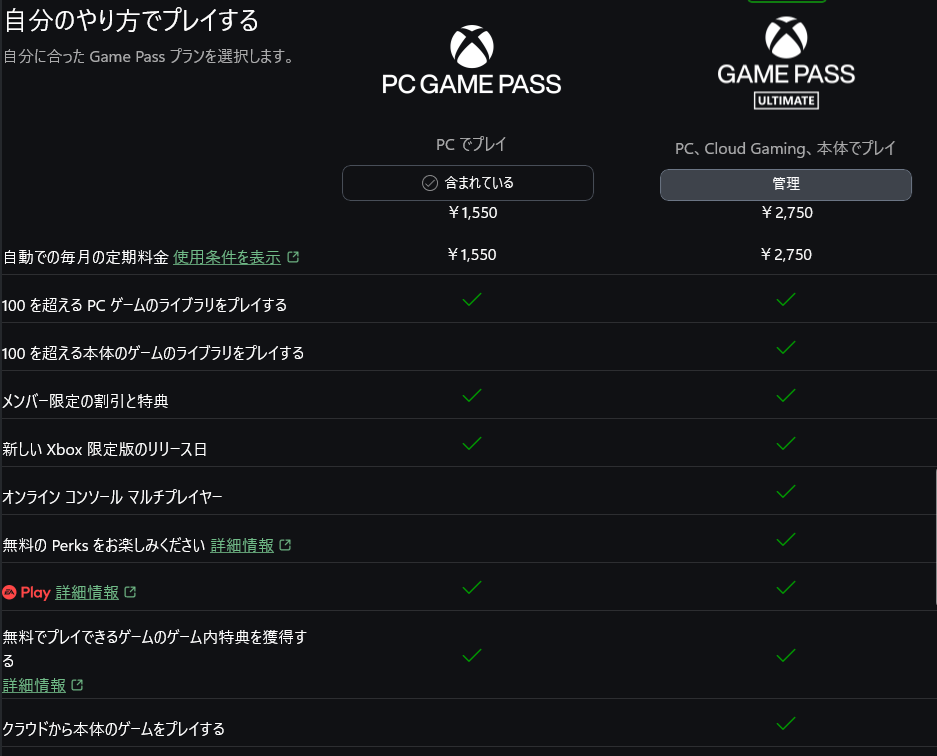This screenshot has height=756, width=937.
Task: Click external-link icon beside EA Play 詳細情報
Action: [130, 592]
